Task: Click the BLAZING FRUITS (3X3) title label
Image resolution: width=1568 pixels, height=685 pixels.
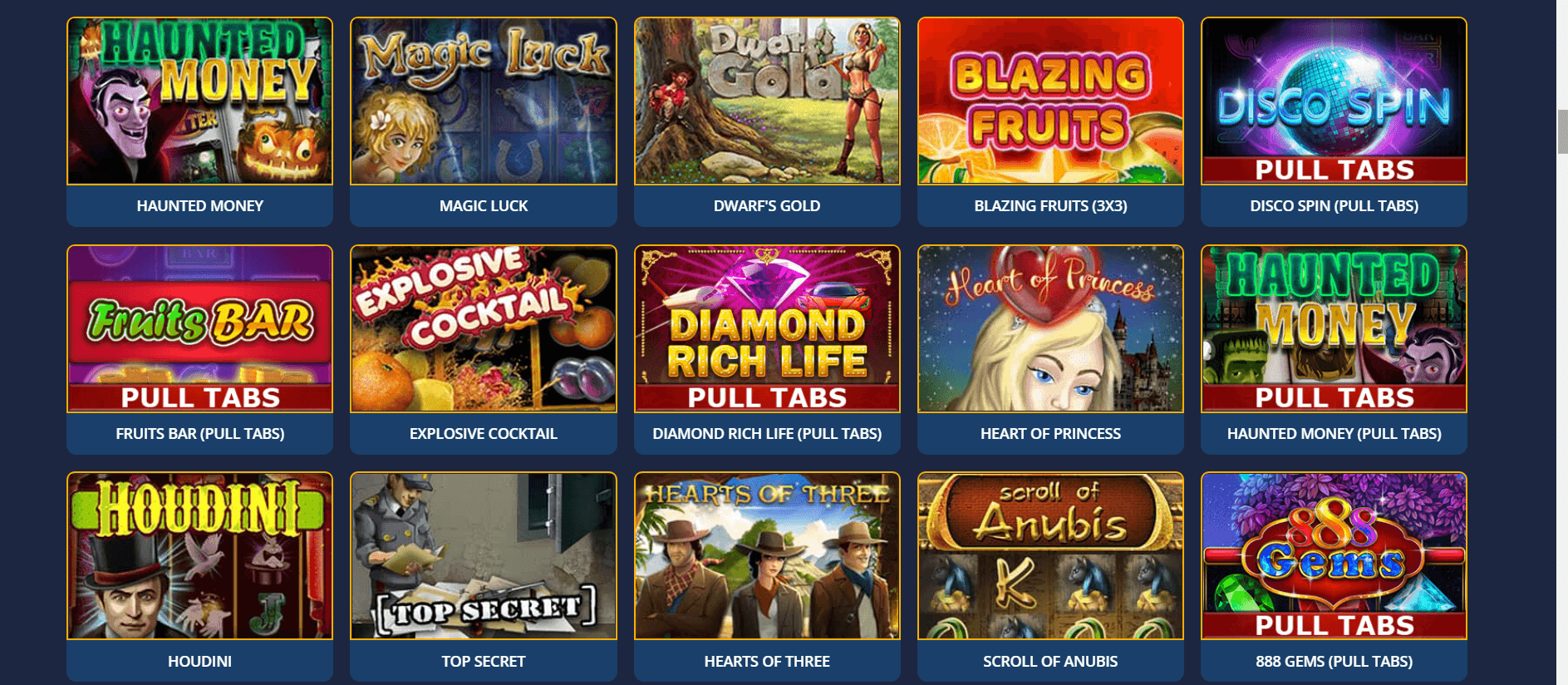Action: click(1050, 206)
